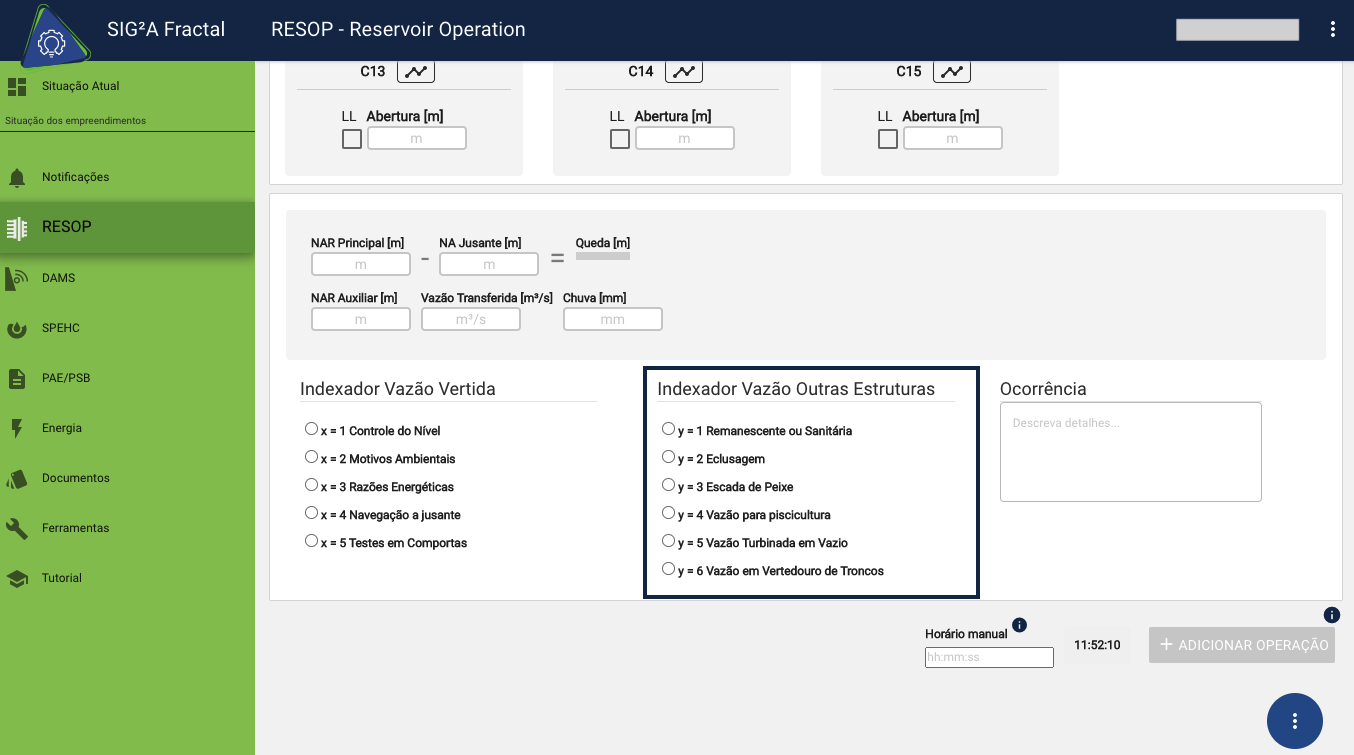The width and height of the screenshot is (1354, 755).
Task: Toggle the LL checkbox for gate C13
Action: pos(352,139)
